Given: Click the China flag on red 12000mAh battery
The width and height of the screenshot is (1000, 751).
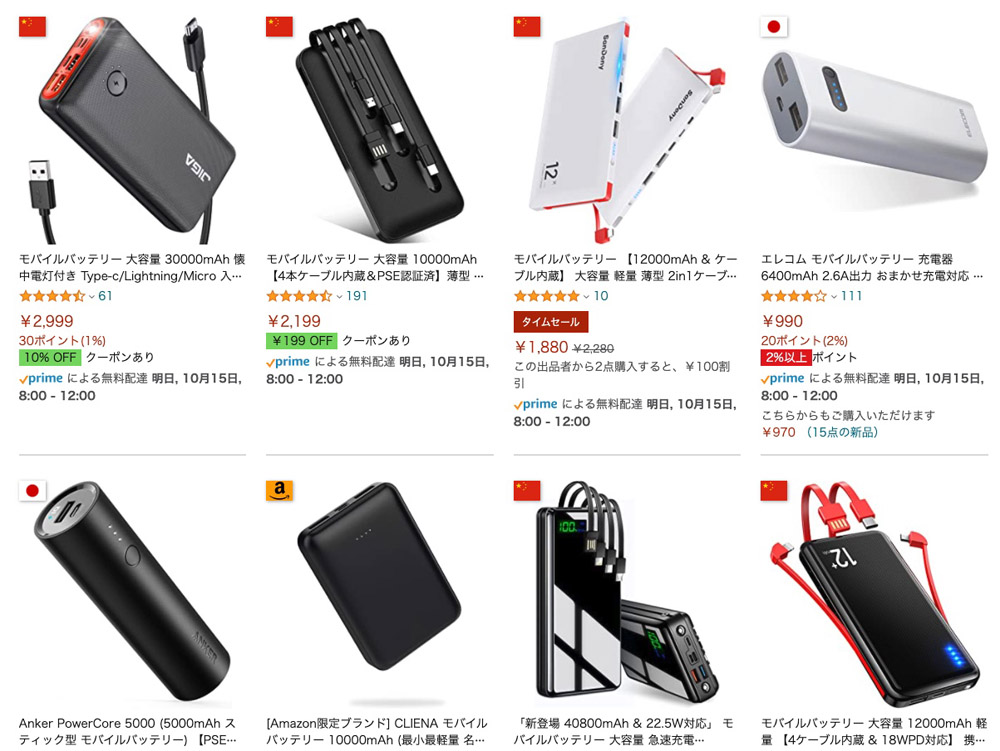Looking at the screenshot, I should (774, 491).
